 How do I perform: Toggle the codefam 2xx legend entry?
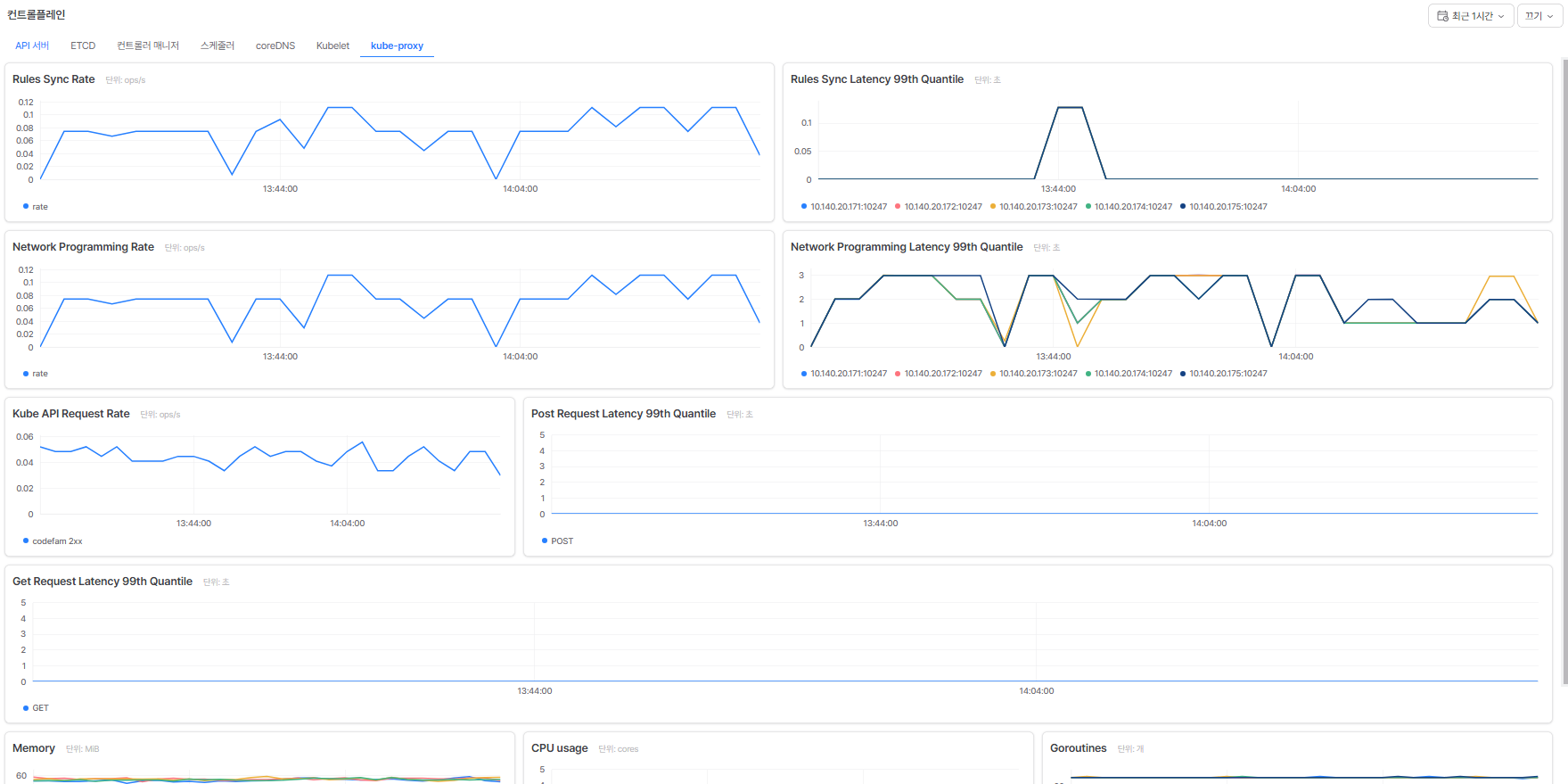click(53, 541)
